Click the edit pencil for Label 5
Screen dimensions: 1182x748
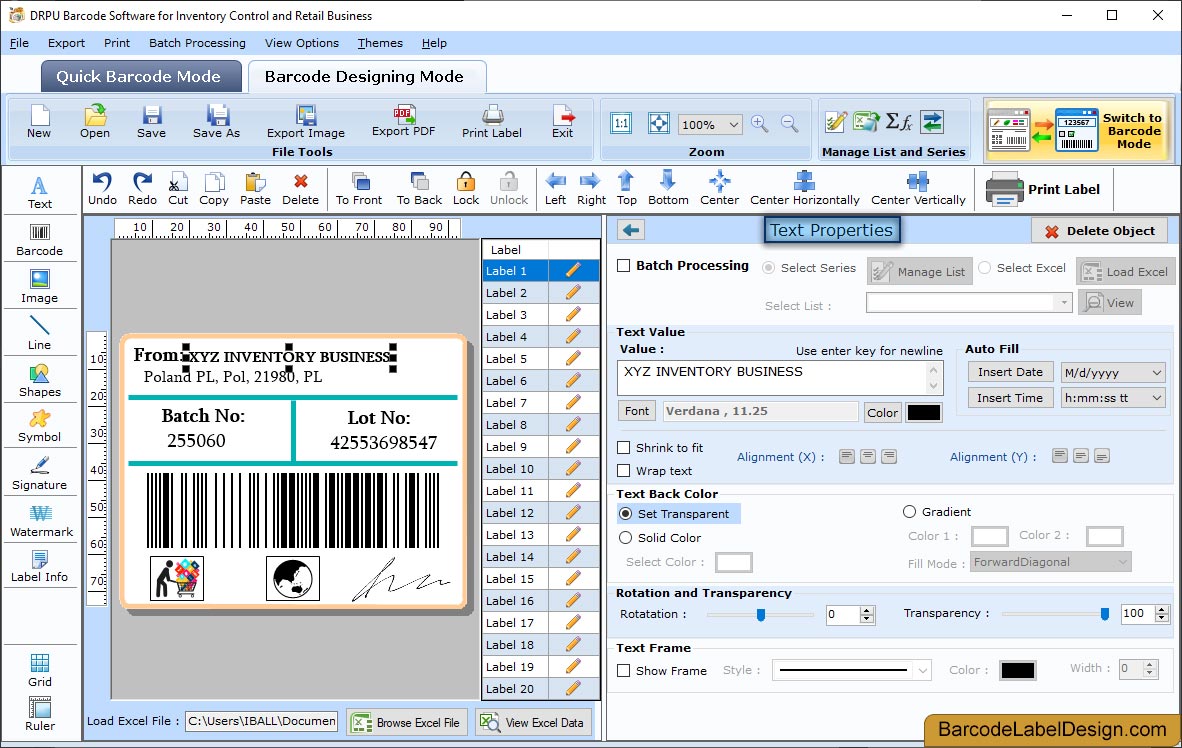click(573, 358)
